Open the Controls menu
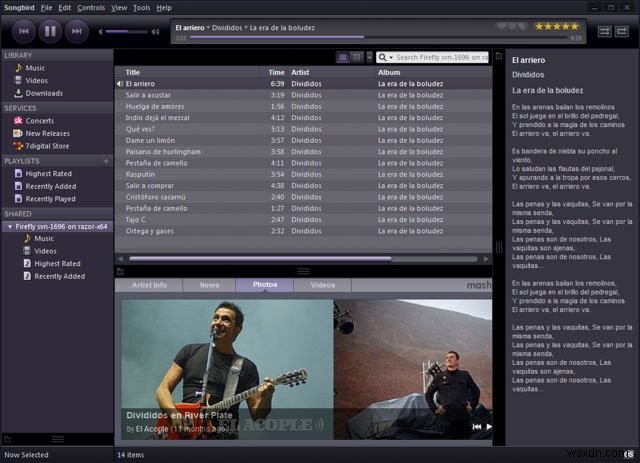 [90, 7]
